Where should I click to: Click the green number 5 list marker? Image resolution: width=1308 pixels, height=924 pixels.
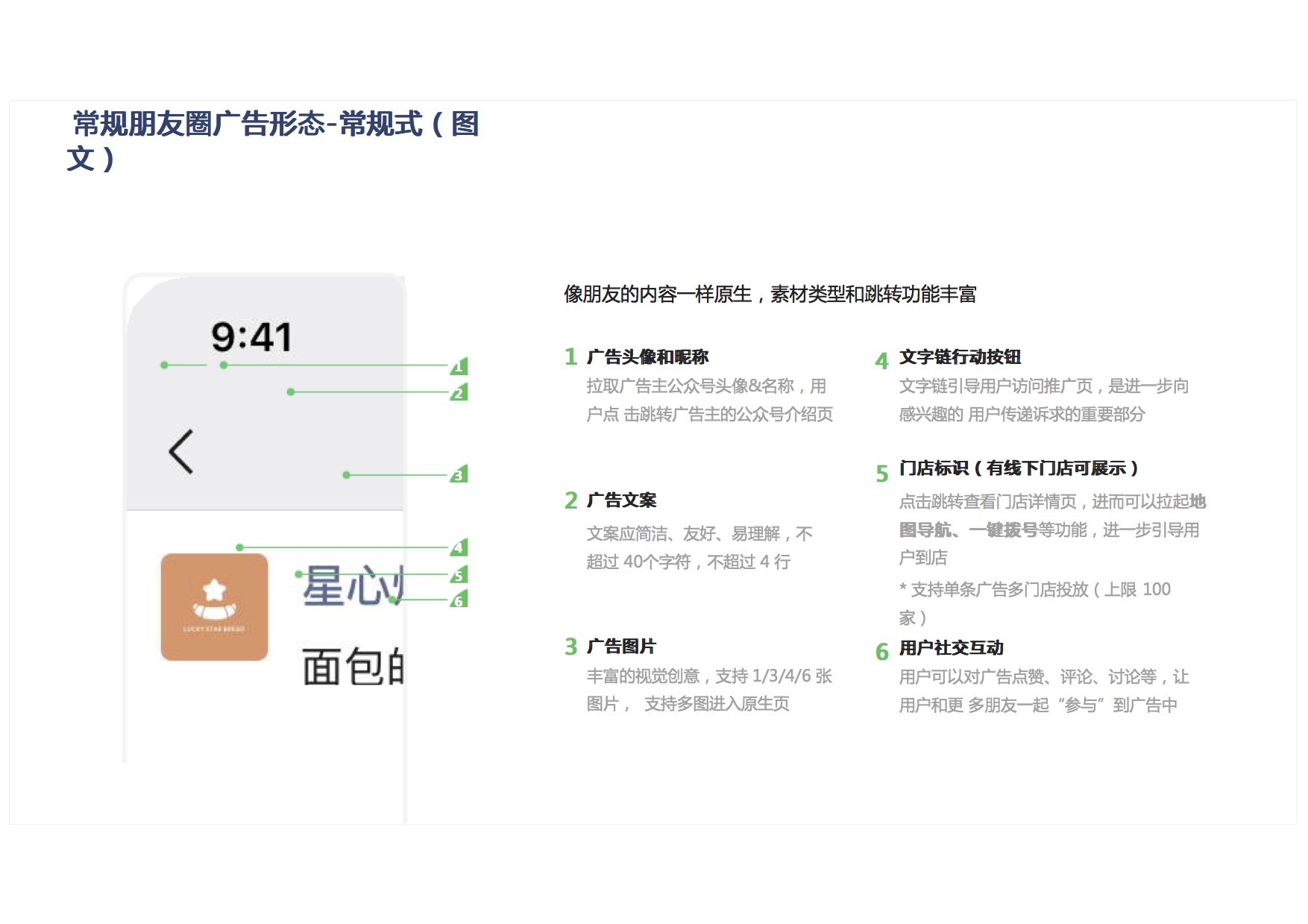[882, 474]
